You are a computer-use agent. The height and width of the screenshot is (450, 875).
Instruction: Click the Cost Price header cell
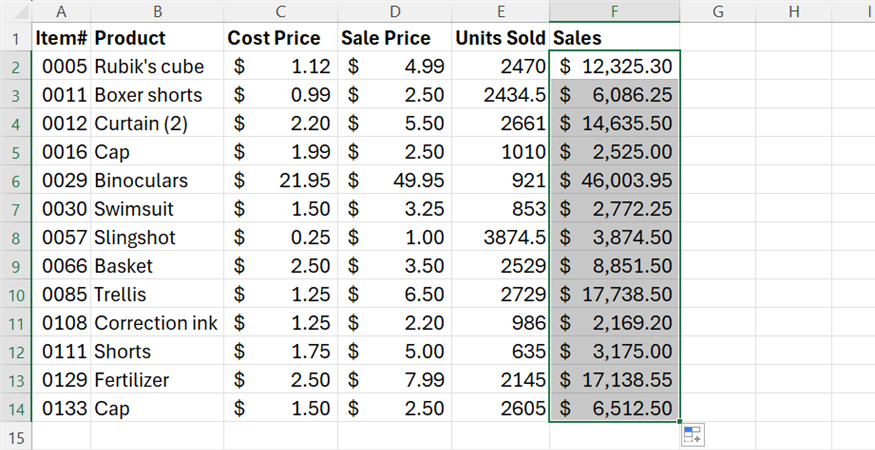pos(281,37)
